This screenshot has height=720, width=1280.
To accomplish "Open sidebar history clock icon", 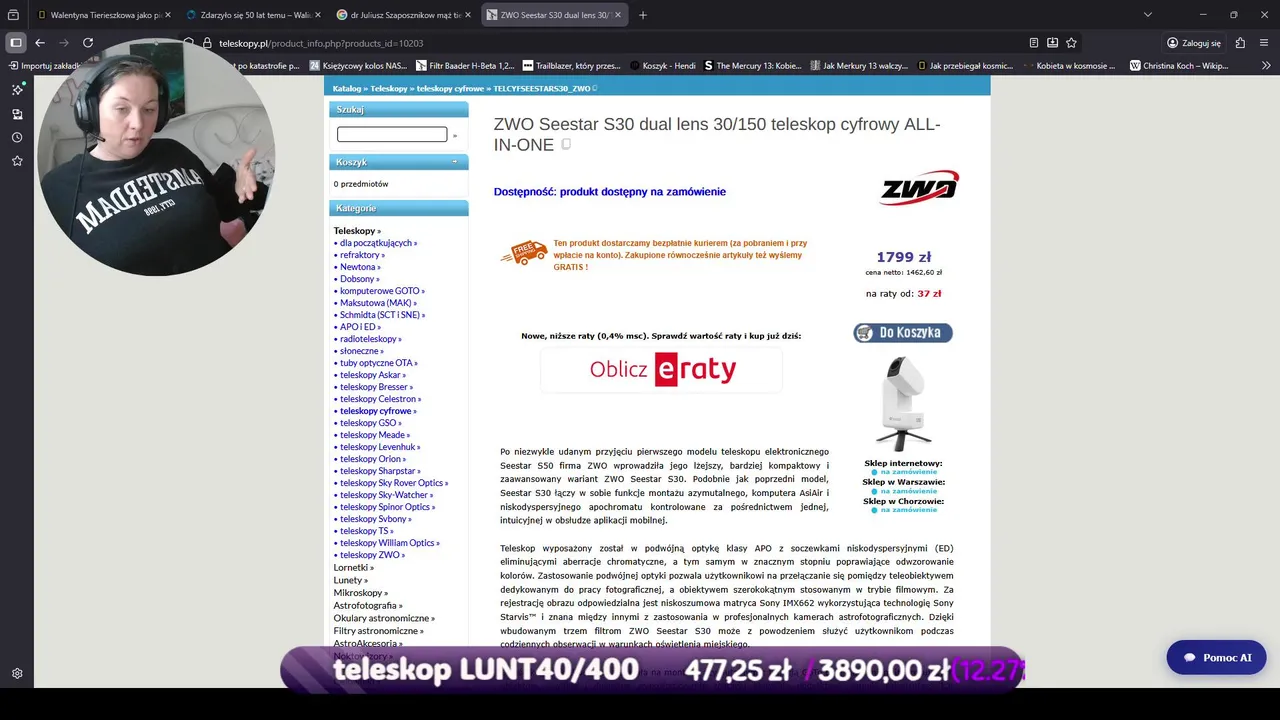I will coord(17,137).
